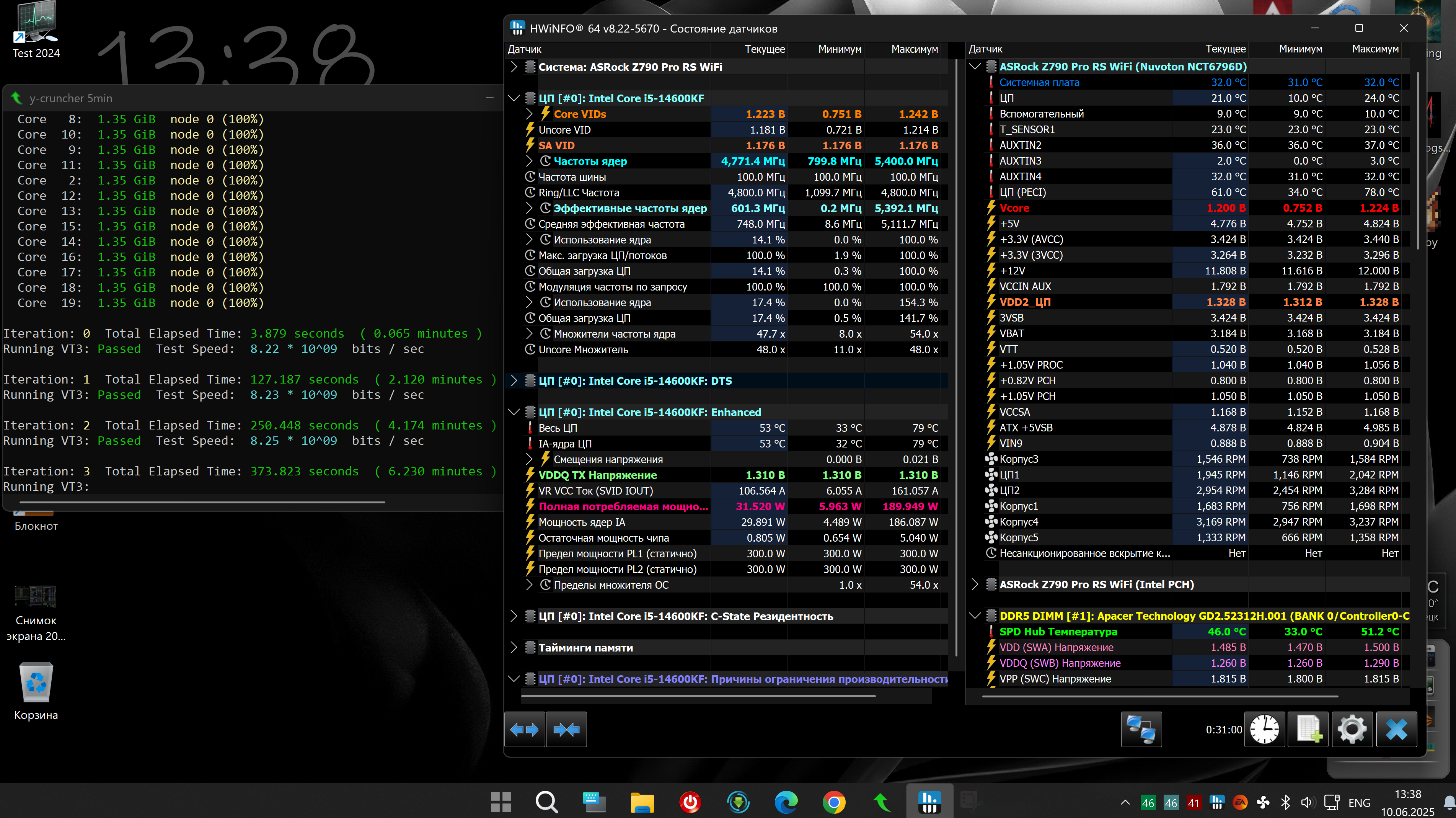Image resolution: width=1456 pixels, height=818 pixels.
Task: Expand the DTS sensor group
Action: 513,381
